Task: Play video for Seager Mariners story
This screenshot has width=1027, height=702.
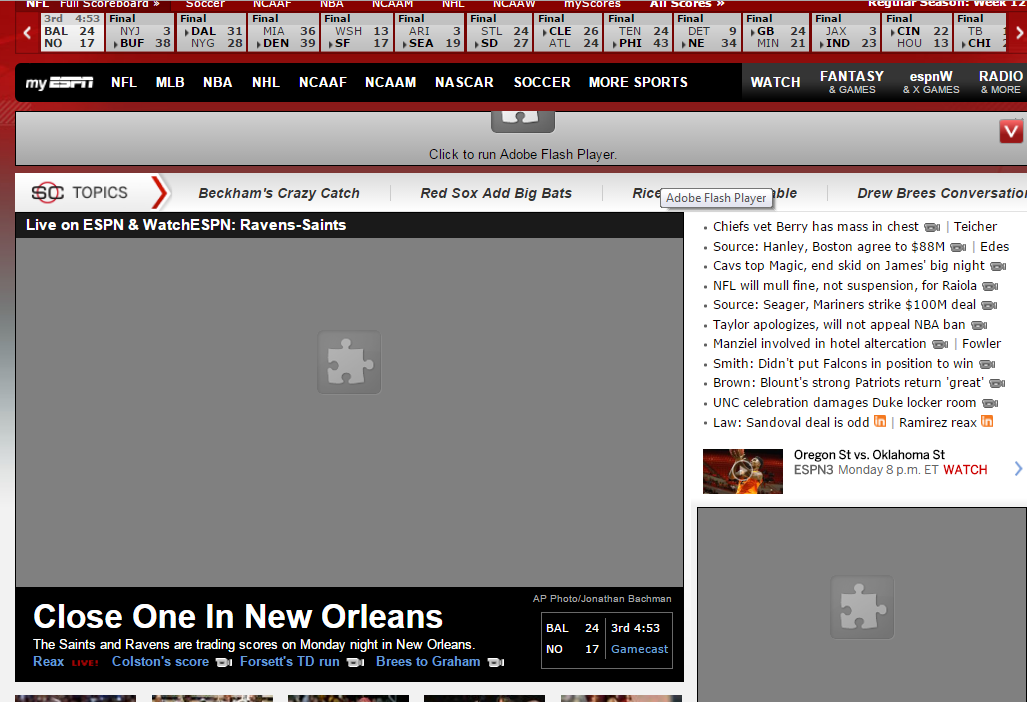Action: point(990,306)
